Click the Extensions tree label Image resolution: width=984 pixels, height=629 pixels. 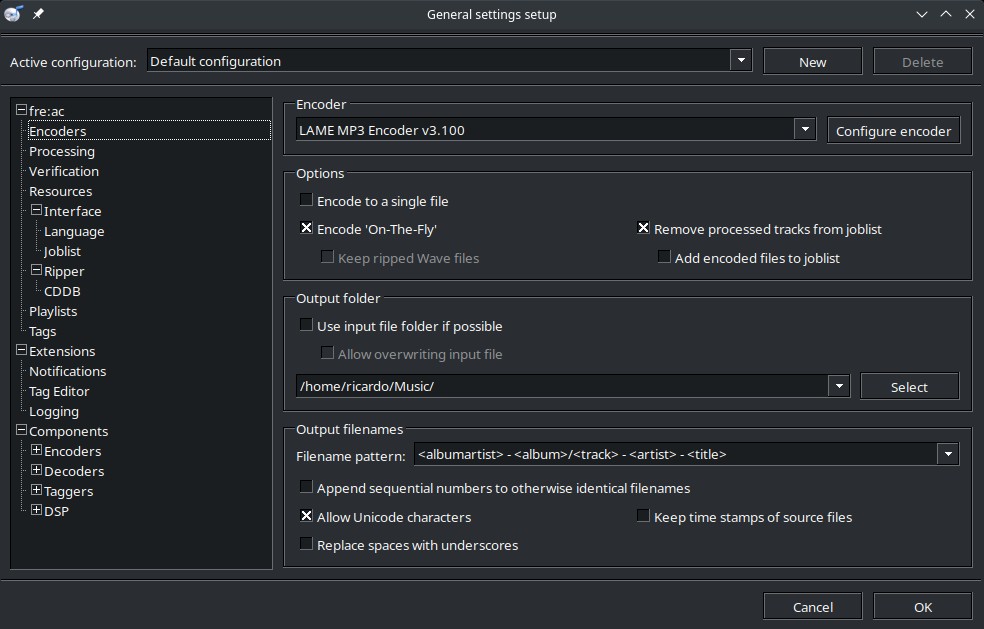click(x=62, y=352)
